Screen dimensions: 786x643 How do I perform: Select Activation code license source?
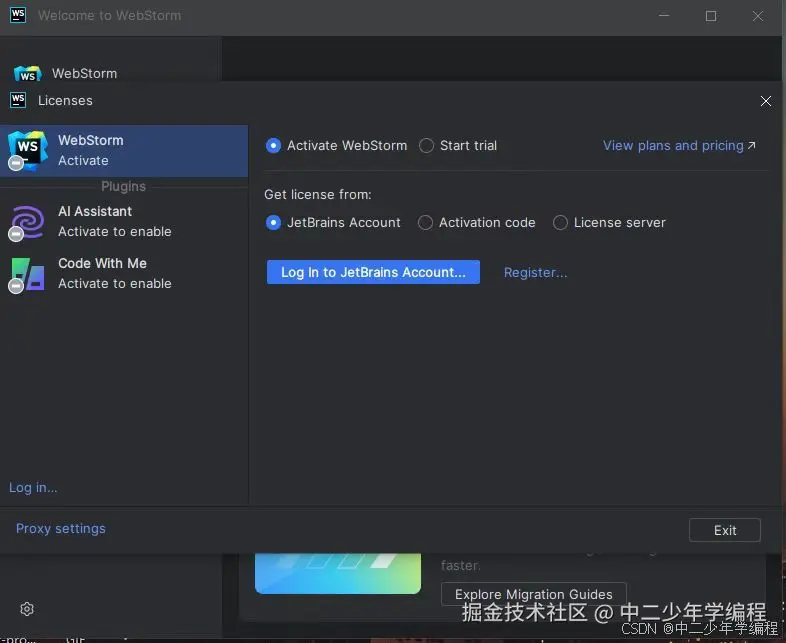point(477,223)
